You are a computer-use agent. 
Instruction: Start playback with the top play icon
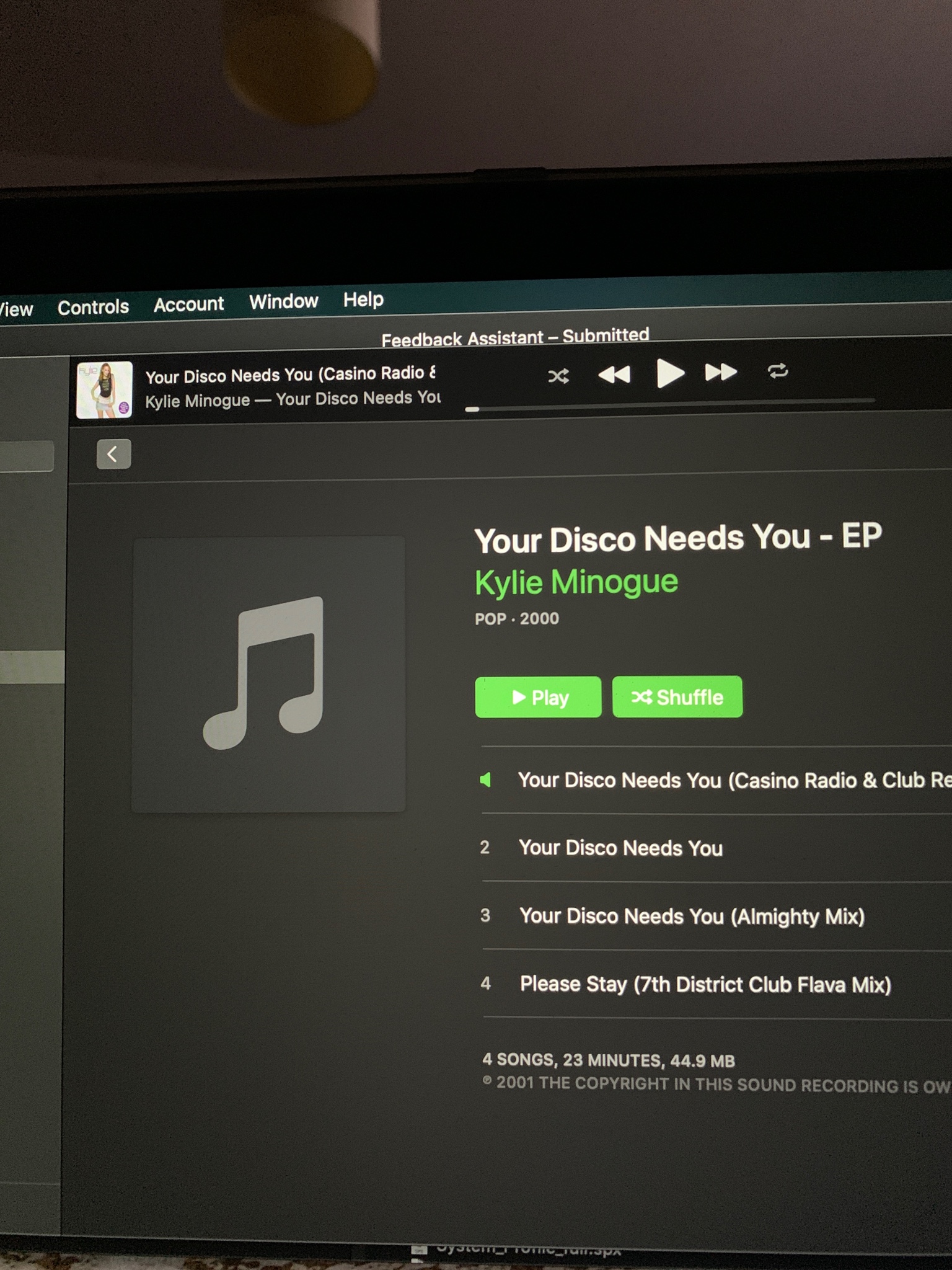669,373
